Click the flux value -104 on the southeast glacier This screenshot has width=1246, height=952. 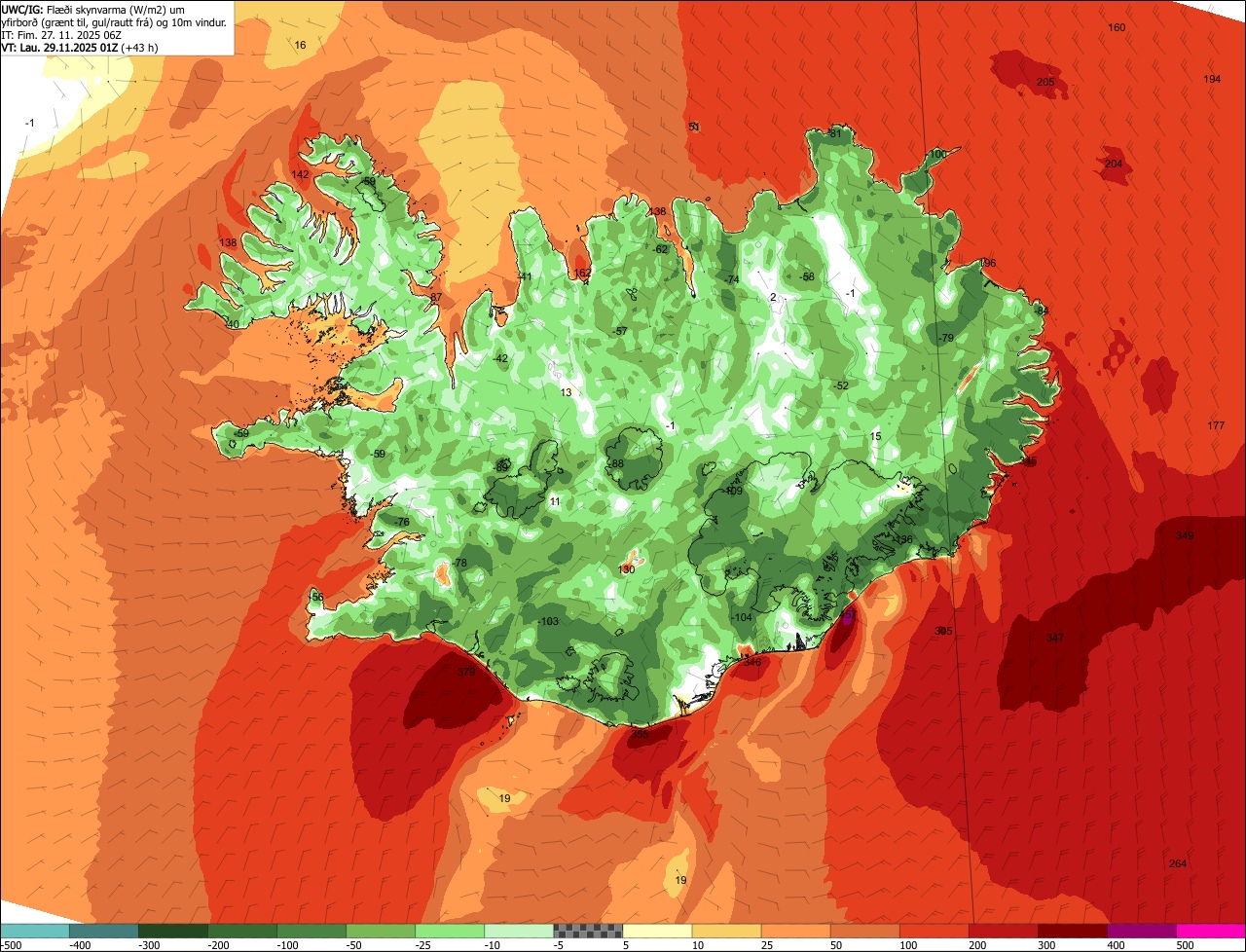pyautogui.click(x=742, y=618)
